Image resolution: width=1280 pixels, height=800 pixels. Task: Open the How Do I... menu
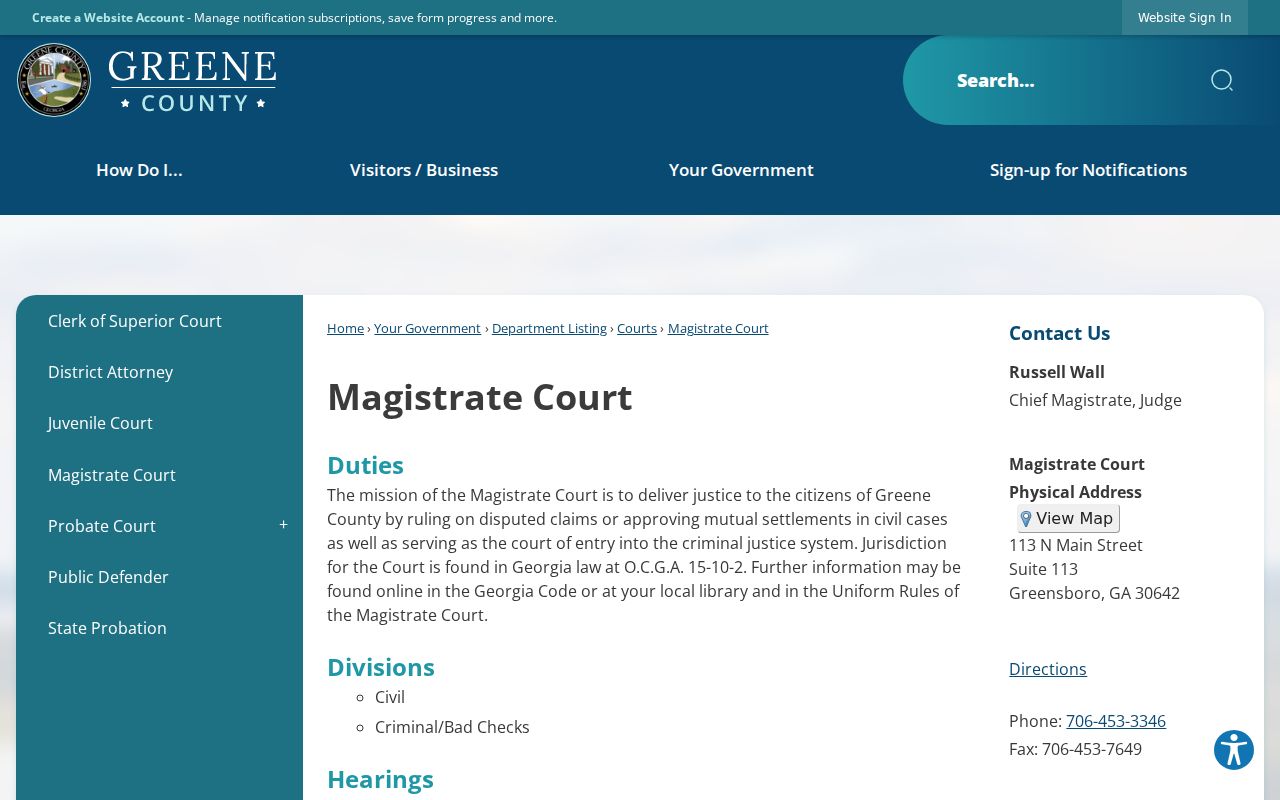(139, 170)
